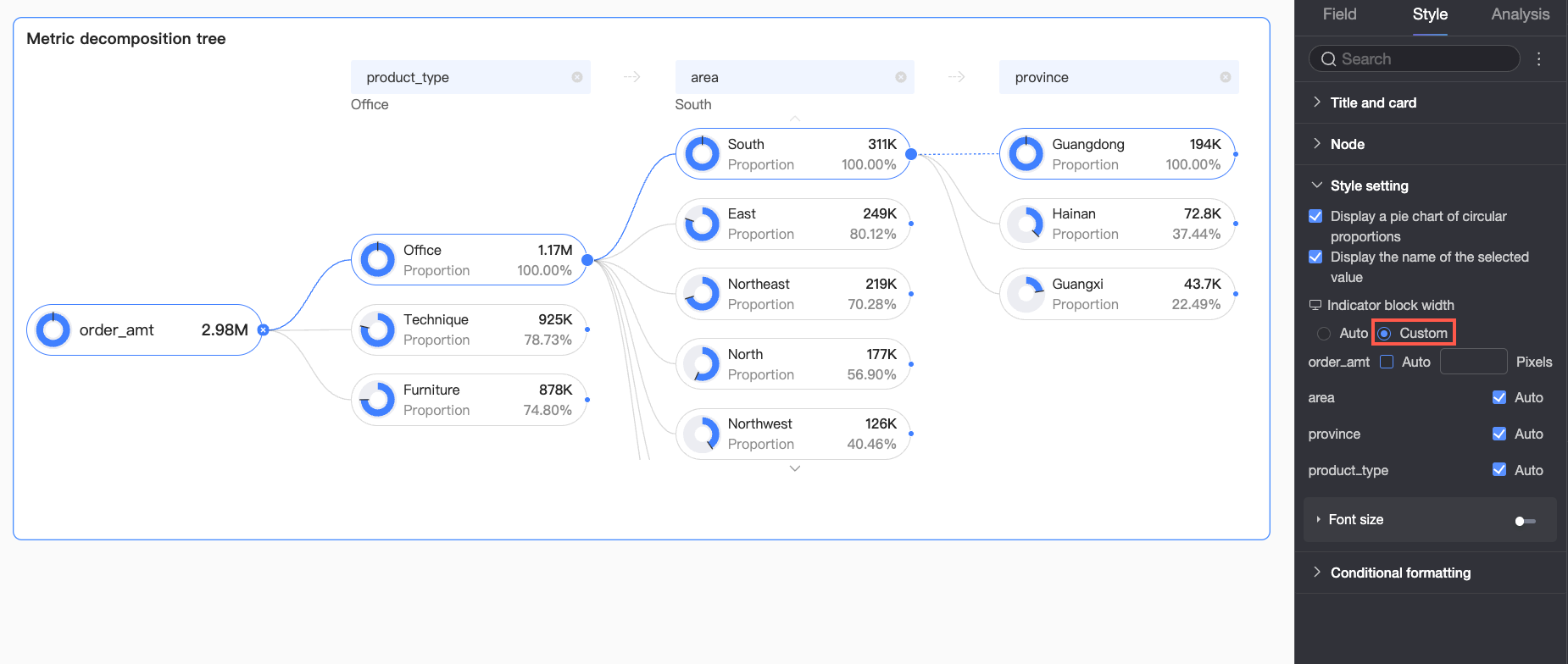This screenshot has height=664, width=1568.
Task: Click the South node pie chart icon
Action: 702,154
